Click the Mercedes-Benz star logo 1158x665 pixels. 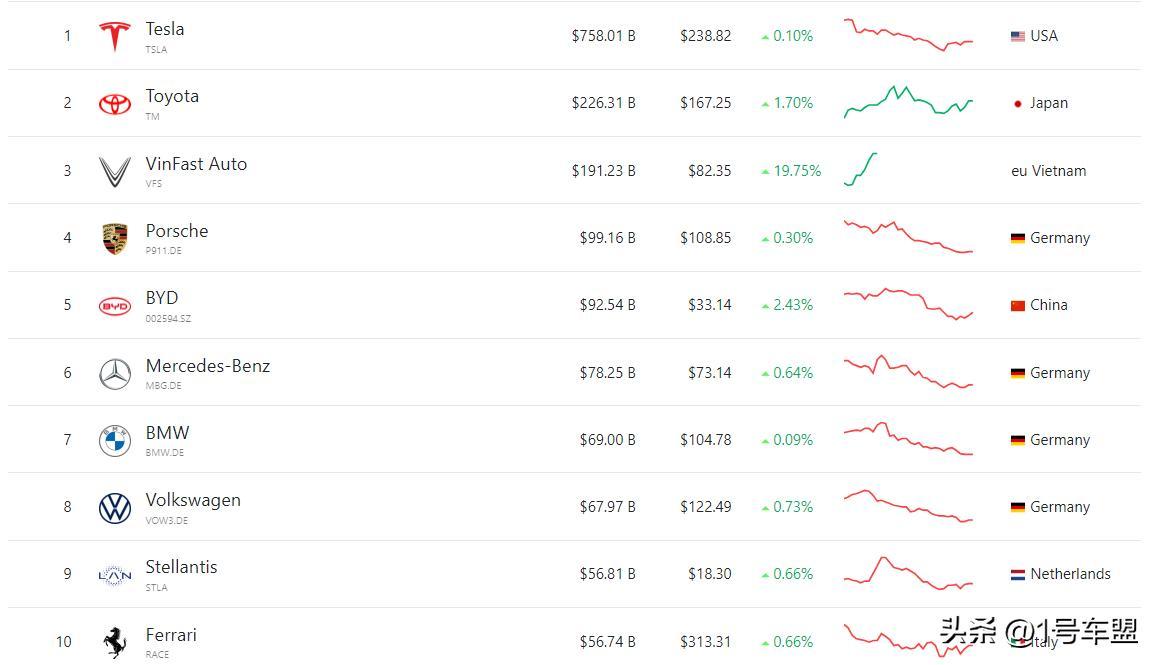114,374
